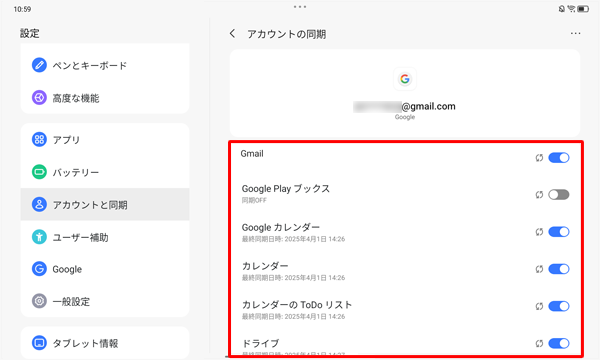Tap the タブレット情報 tablet icon
Viewport: 600px width, 360px height.
tap(39, 343)
